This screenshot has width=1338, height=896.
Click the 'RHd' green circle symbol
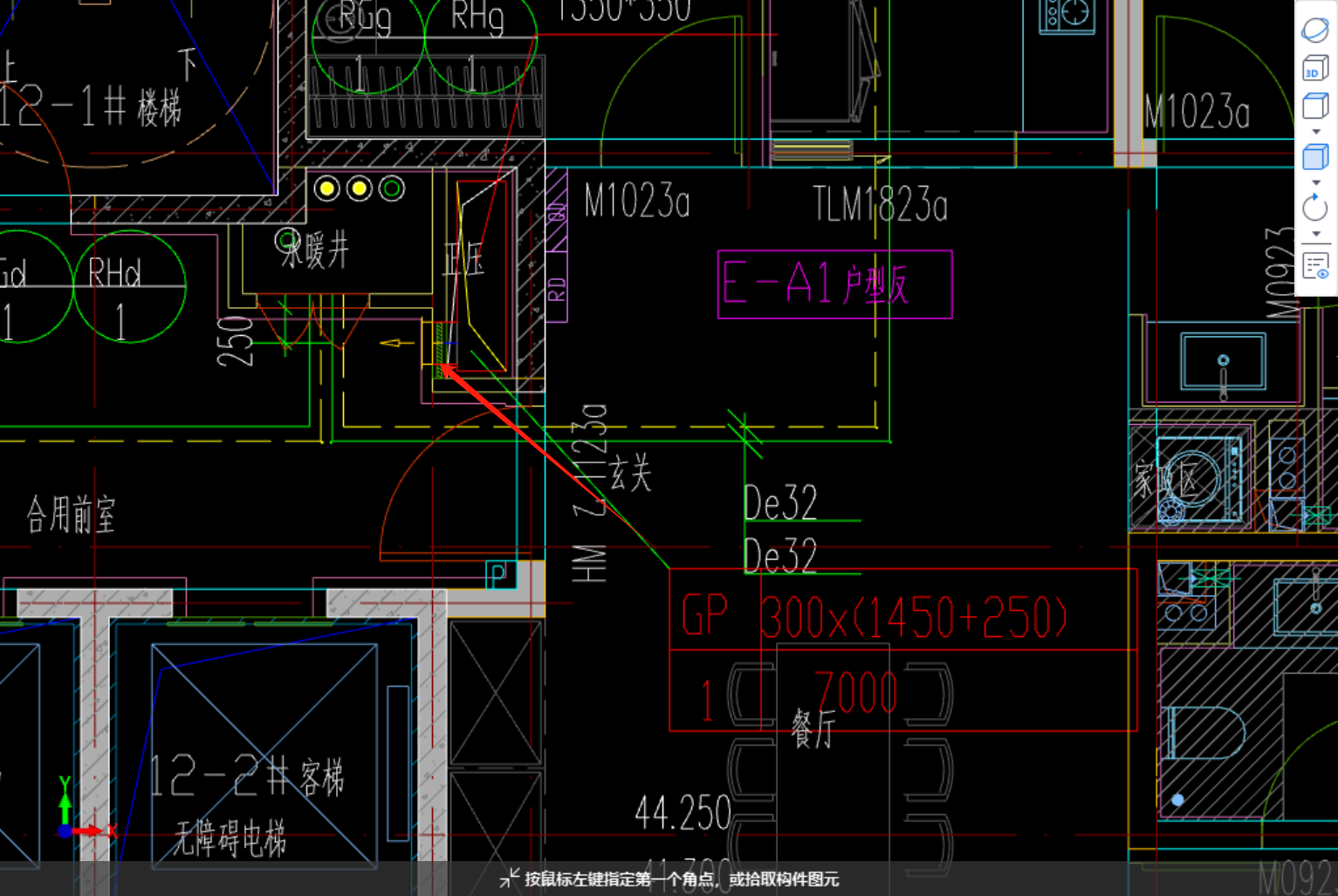[x=129, y=286]
